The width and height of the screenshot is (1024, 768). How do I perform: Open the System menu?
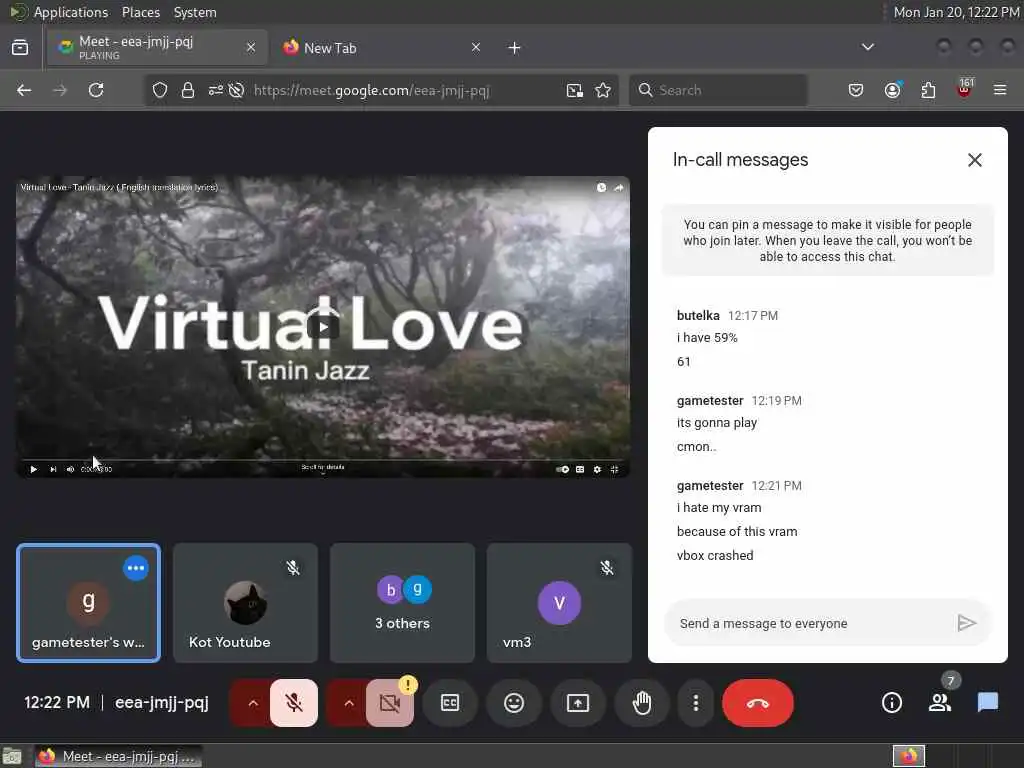195,12
